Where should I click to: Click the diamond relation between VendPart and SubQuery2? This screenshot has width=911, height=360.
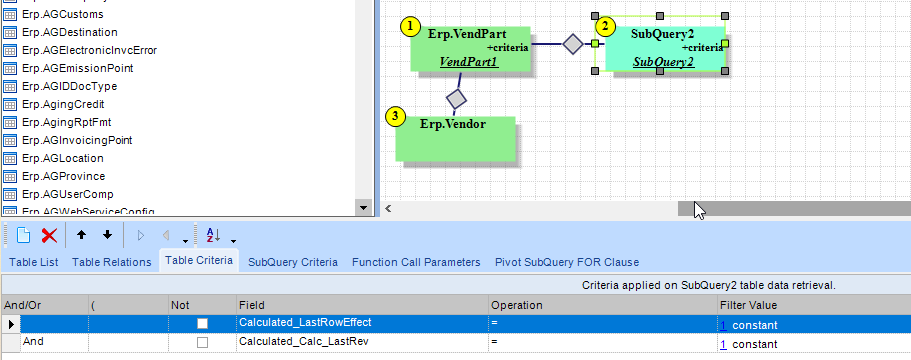tap(573, 44)
